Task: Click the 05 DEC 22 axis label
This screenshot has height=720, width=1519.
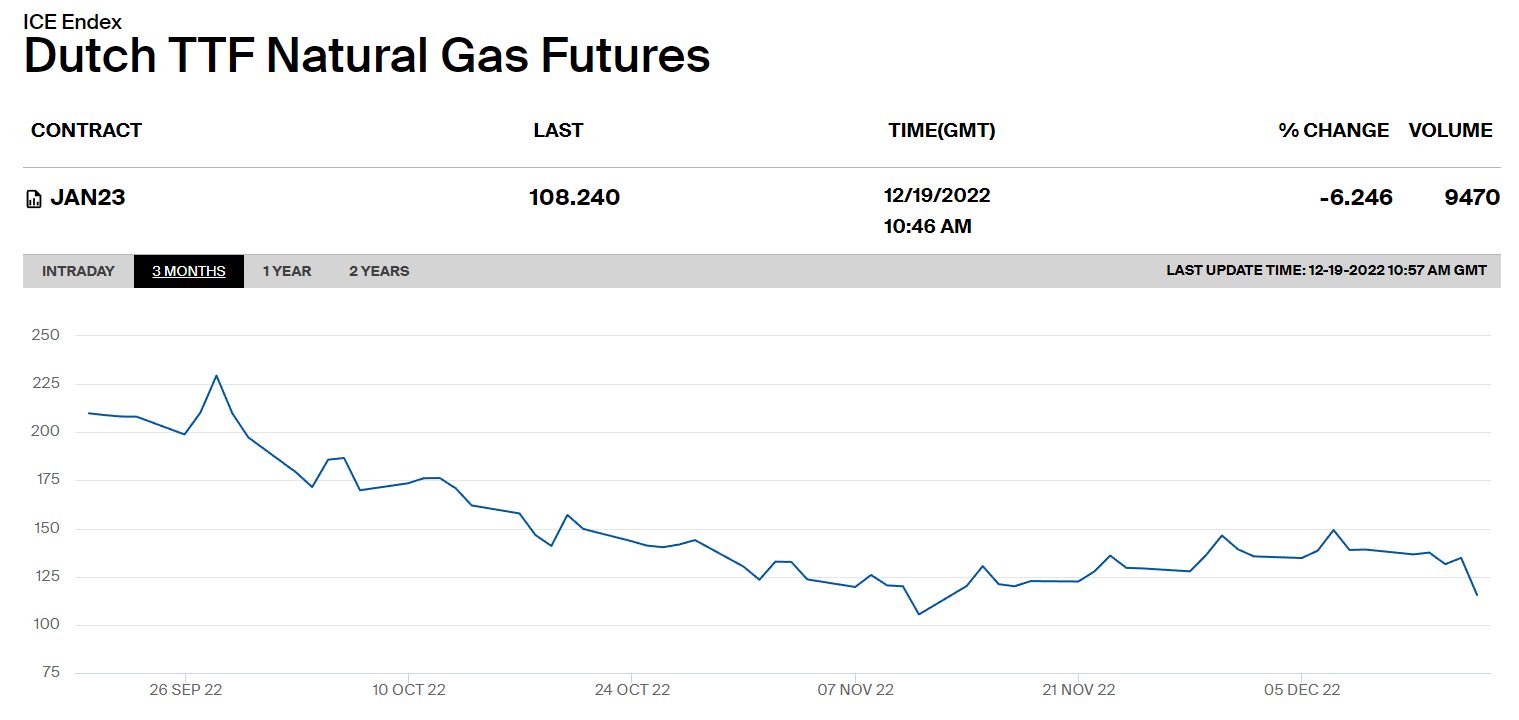Action: pos(1302,690)
